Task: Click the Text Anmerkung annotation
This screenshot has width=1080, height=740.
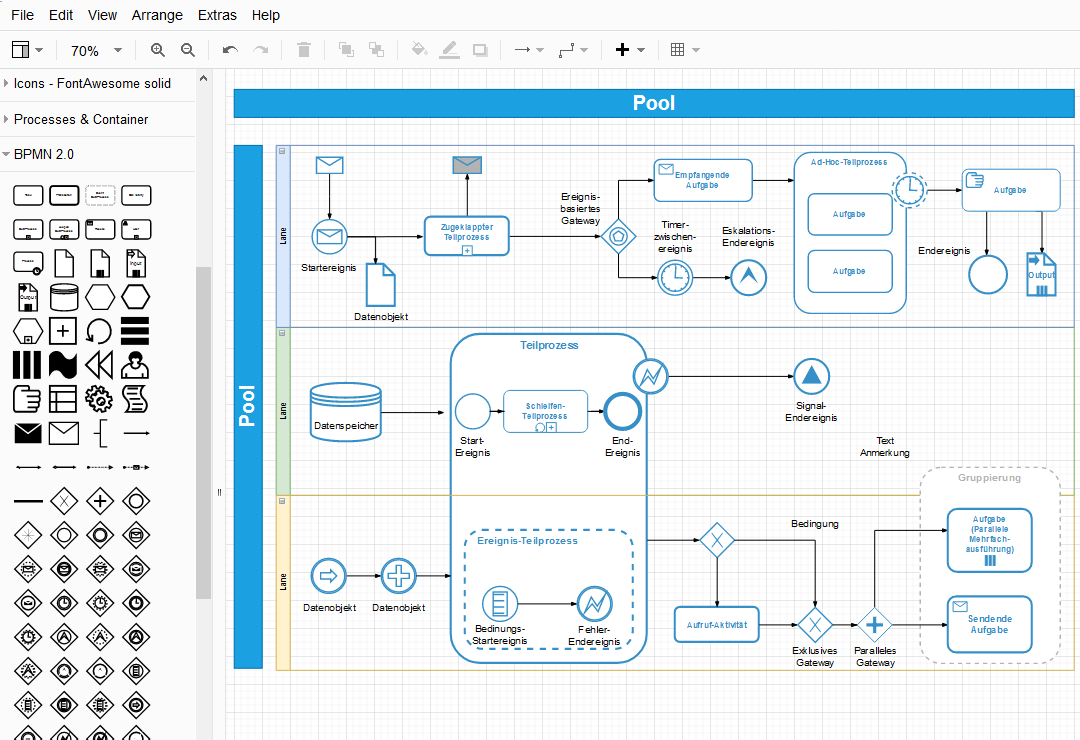Action: pyautogui.click(x=884, y=446)
